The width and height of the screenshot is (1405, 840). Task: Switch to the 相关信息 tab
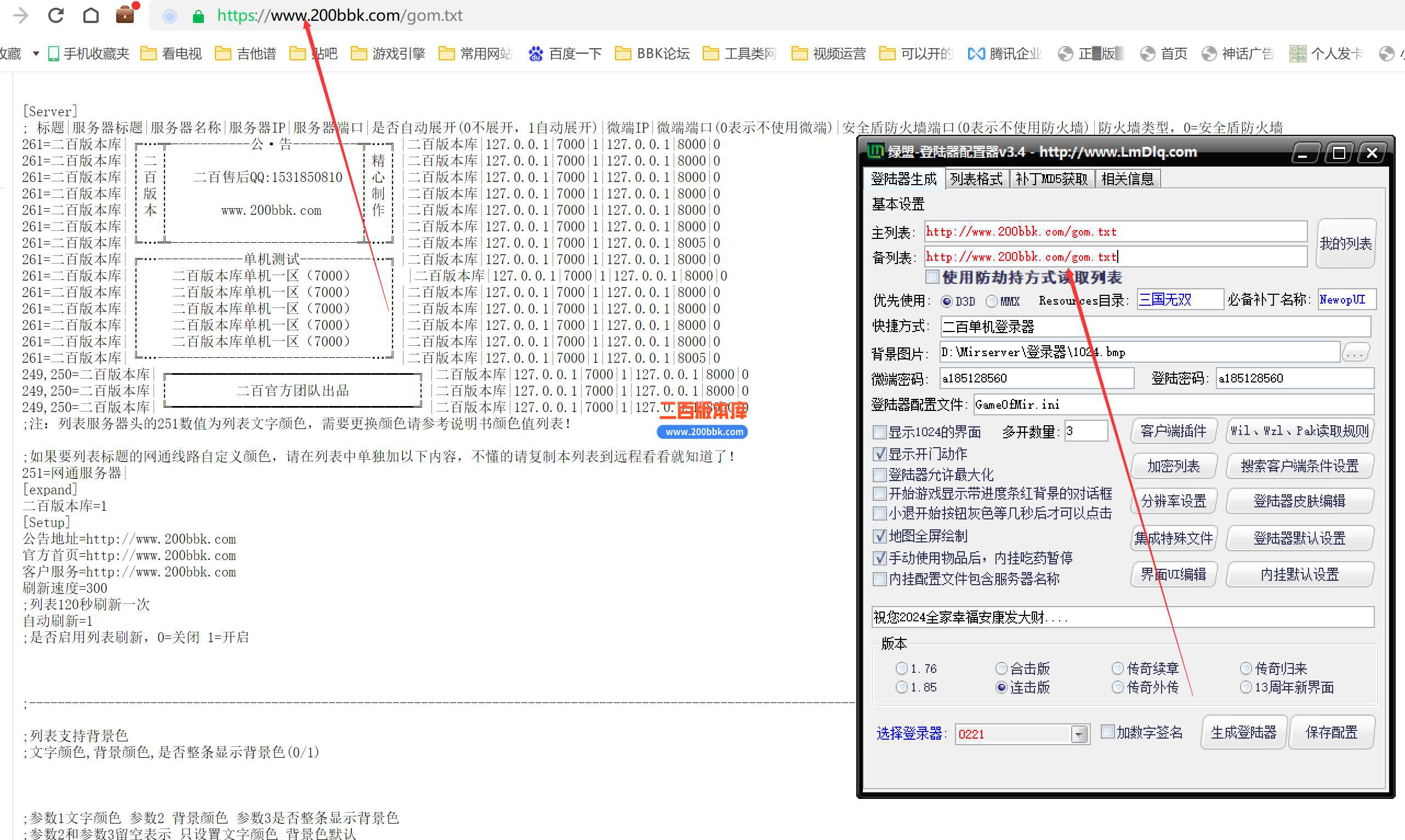coord(1127,179)
